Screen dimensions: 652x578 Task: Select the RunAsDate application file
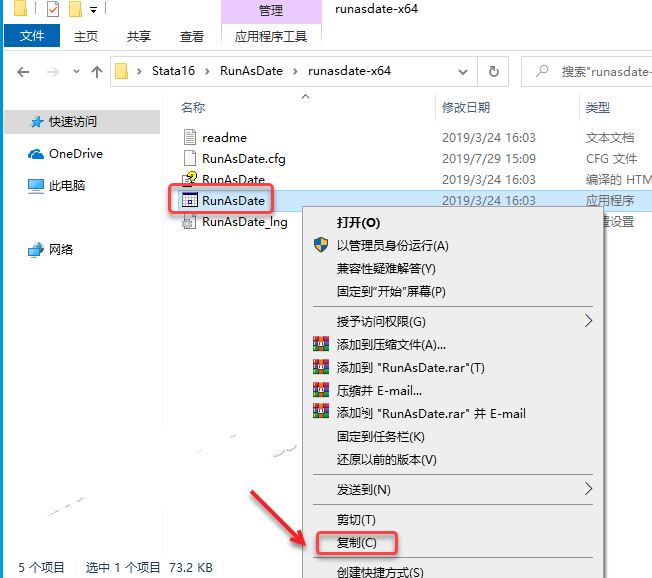coord(233,201)
